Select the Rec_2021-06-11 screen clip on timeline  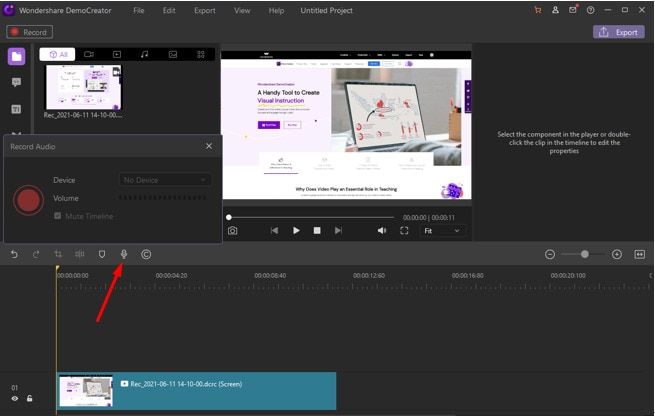tap(196, 391)
